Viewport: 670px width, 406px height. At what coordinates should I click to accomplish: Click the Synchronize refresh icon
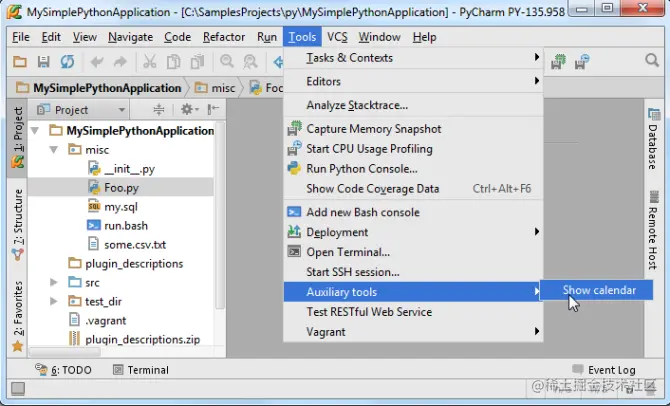(67, 62)
